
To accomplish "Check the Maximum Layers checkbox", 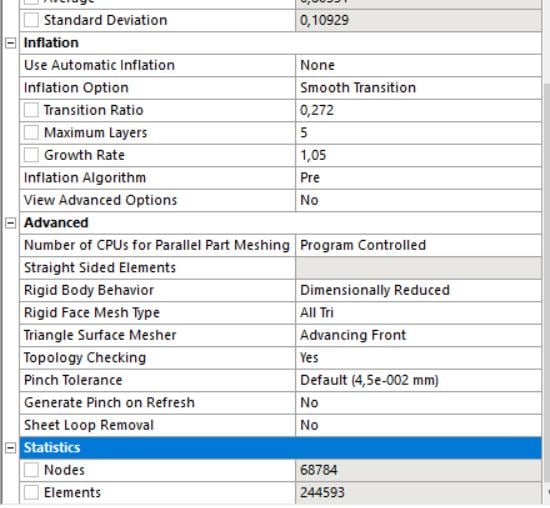I will tap(31, 133).
